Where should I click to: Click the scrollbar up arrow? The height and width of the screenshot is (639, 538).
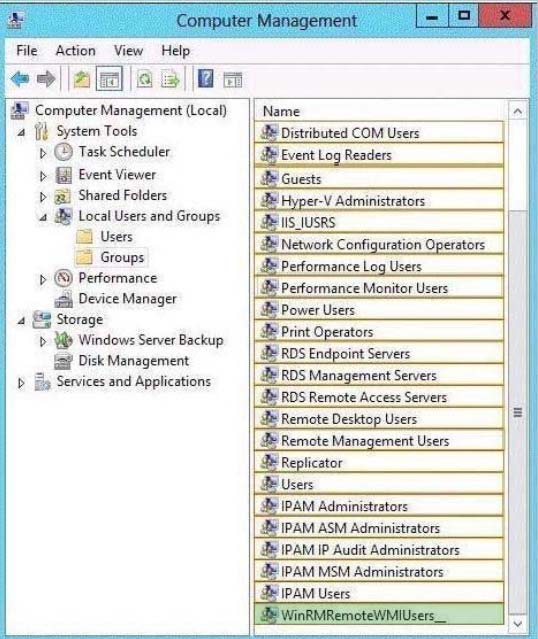(518, 111)
